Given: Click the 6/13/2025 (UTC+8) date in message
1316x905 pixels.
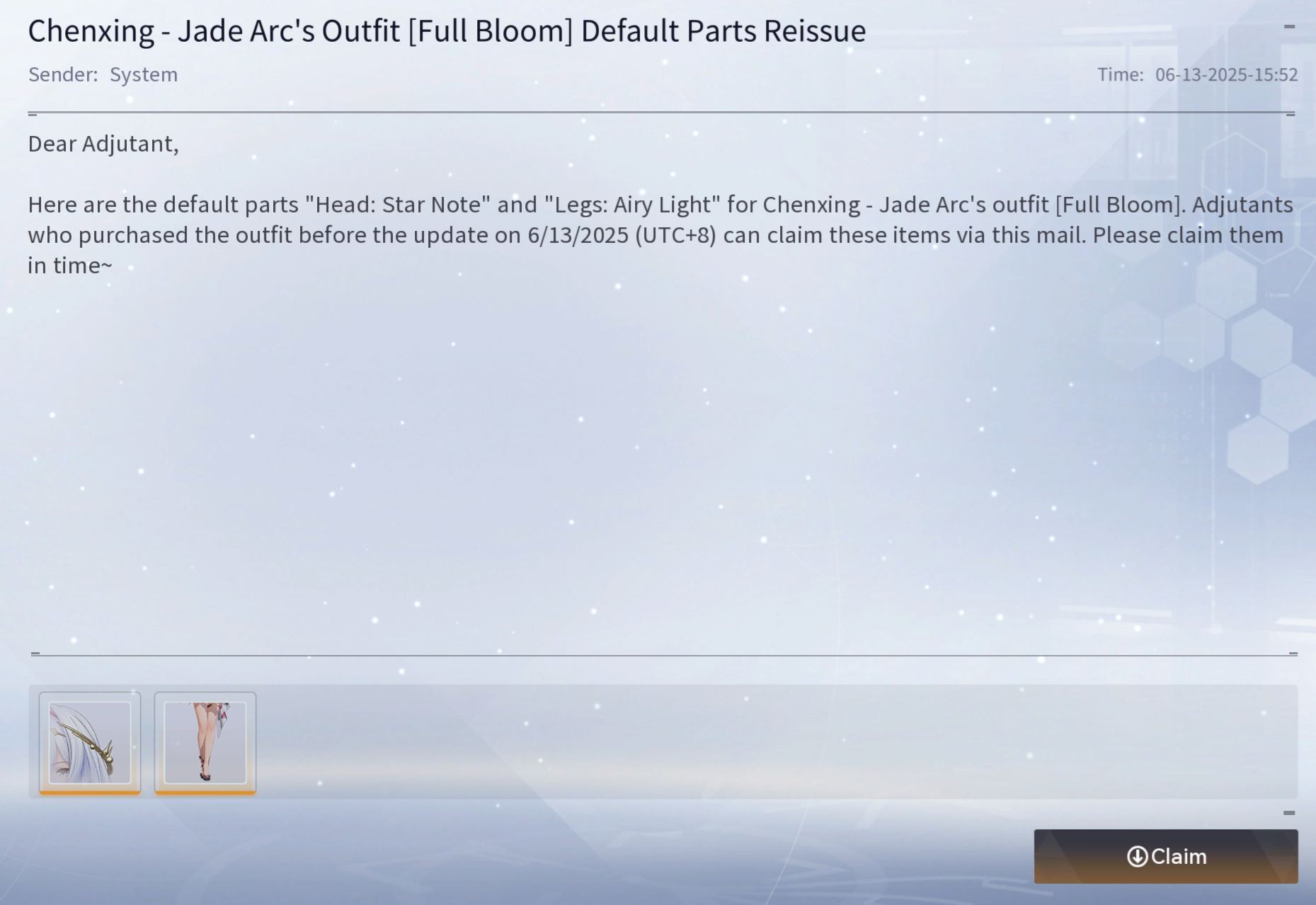Looking at the screenshot, I should (622, 235).
